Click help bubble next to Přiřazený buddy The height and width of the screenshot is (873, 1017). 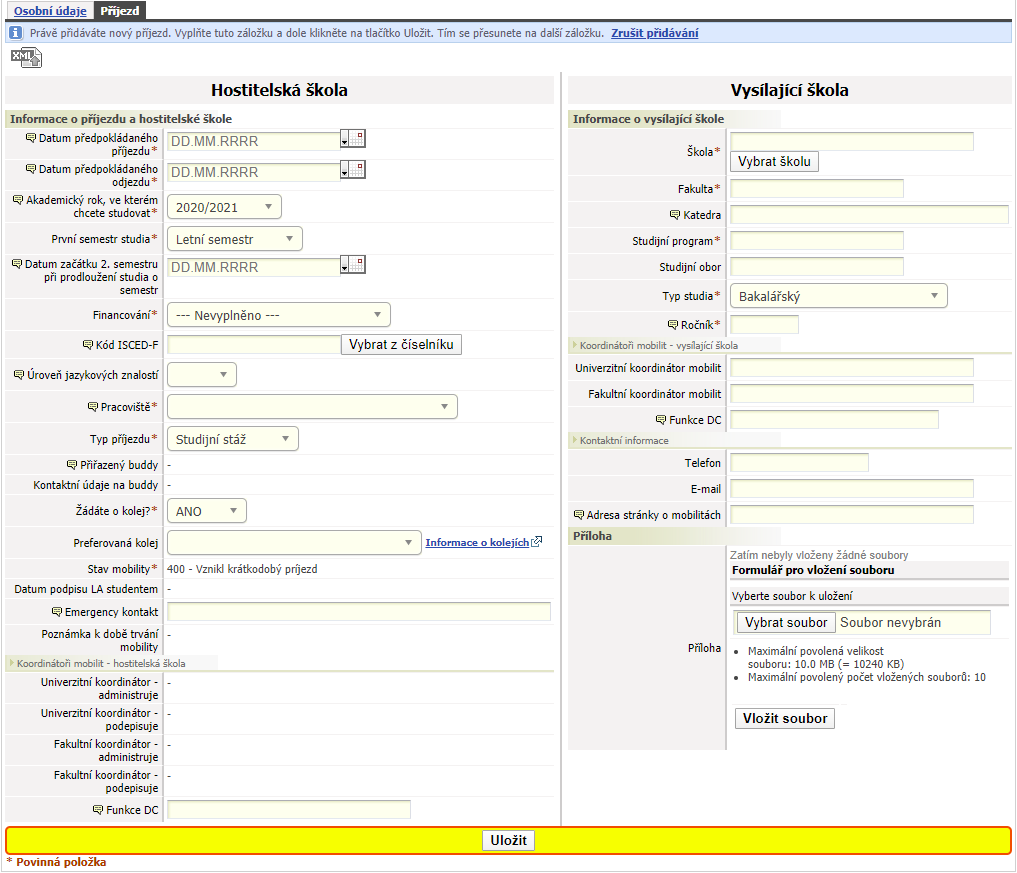(x=72, y=464)
